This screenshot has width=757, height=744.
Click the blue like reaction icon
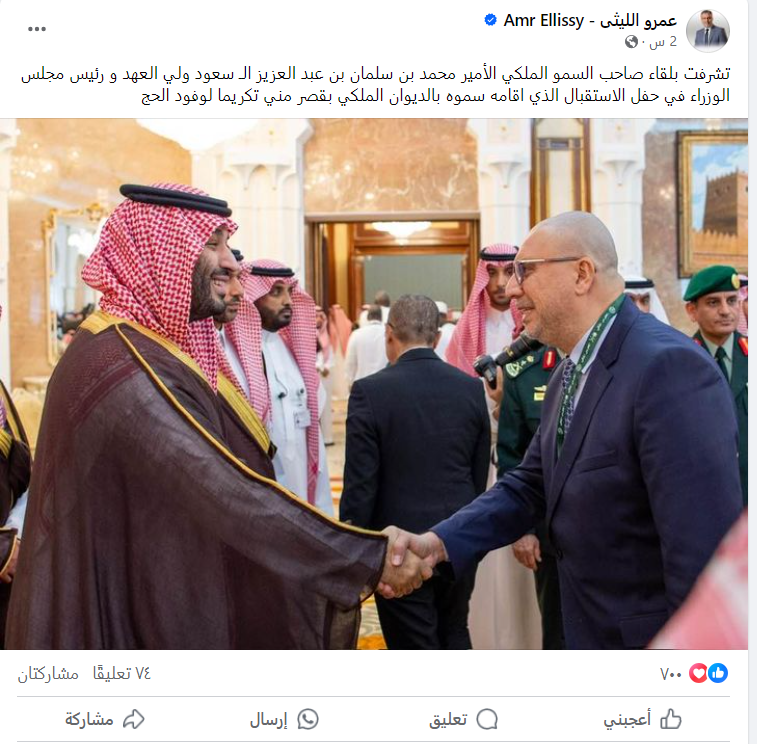click(x=718, y=673)
